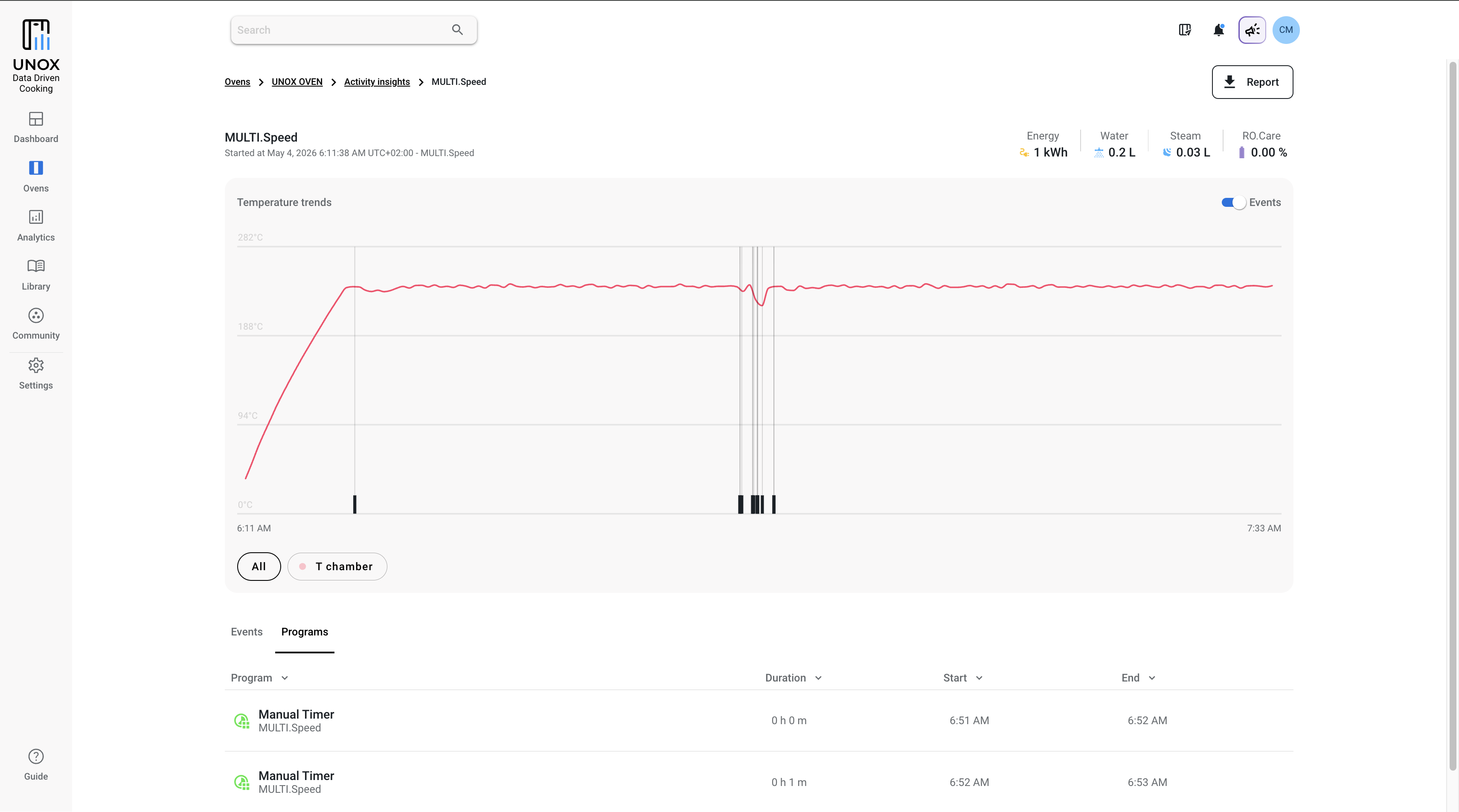Open the notifications bell
The width and height of the screenshot is (1459, 812).
1219,30
